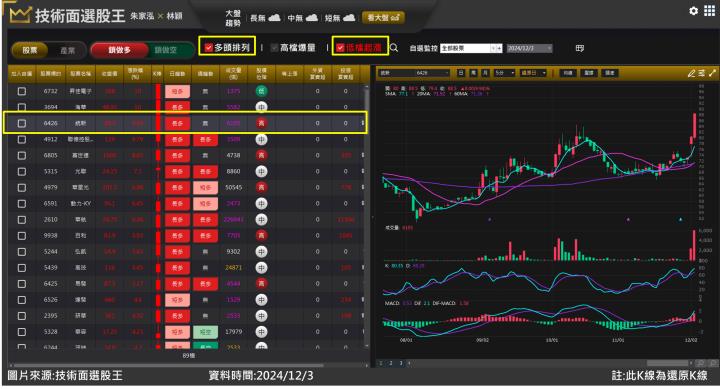Click the table export icon right of date

click(x=579, y=48)
